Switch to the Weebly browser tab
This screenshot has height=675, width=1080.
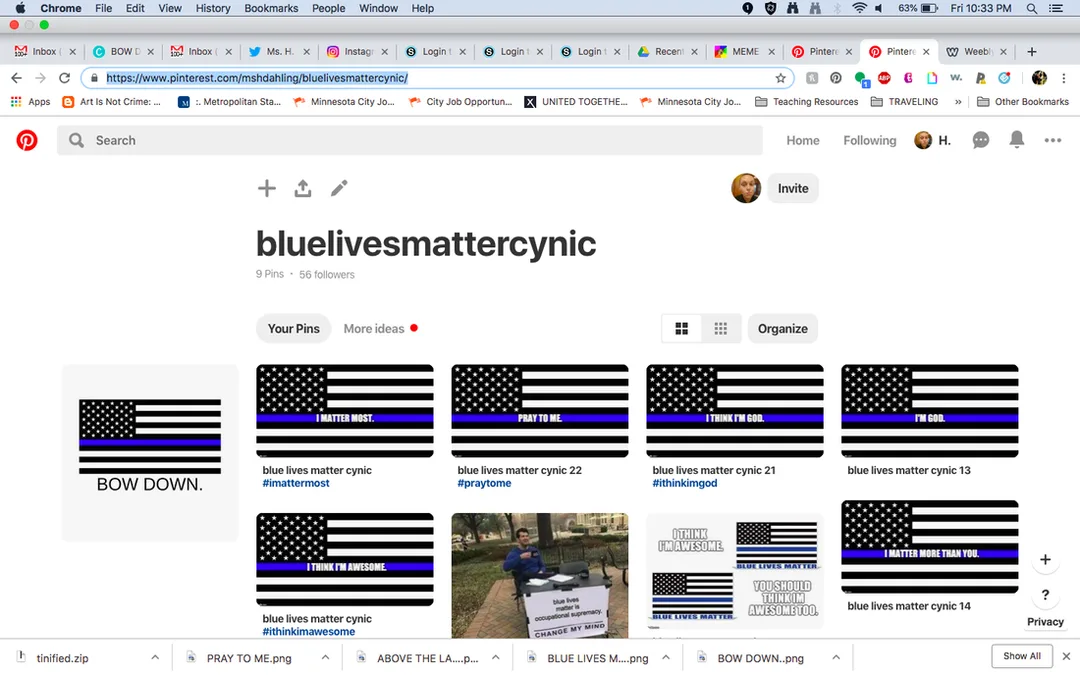coord(977,52)
